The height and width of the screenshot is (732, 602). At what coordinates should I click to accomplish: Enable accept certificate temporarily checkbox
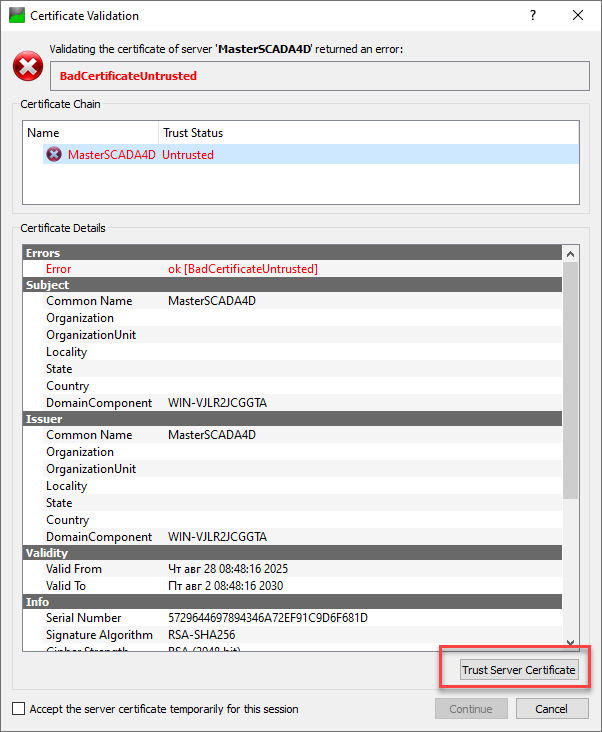(x=19, y=709)
